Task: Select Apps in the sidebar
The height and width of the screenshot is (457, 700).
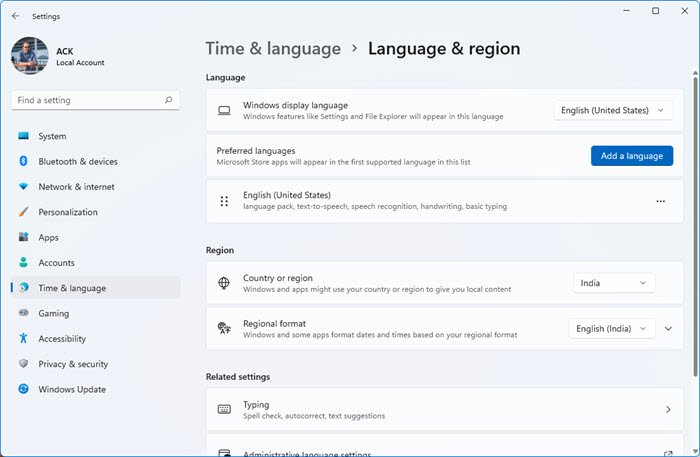Action: (x=48, y=238)
